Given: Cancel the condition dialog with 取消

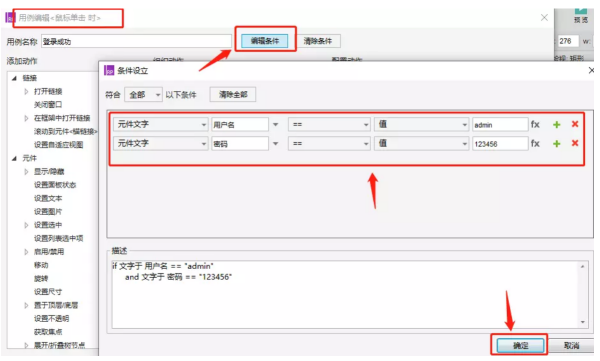Looking at the screenshot, I should click(572, 345).
